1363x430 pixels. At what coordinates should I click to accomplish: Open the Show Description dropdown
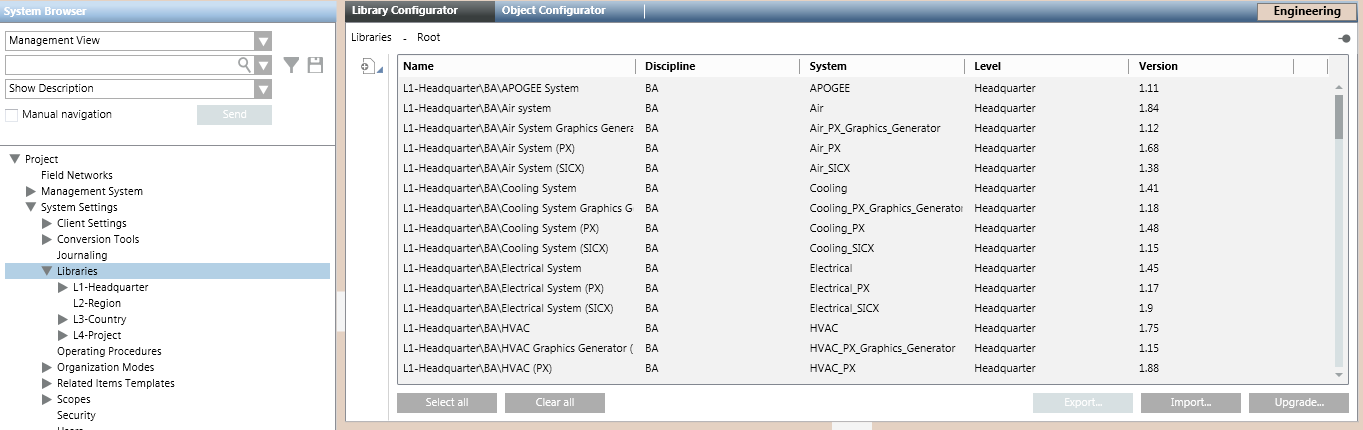coord(263,89)
